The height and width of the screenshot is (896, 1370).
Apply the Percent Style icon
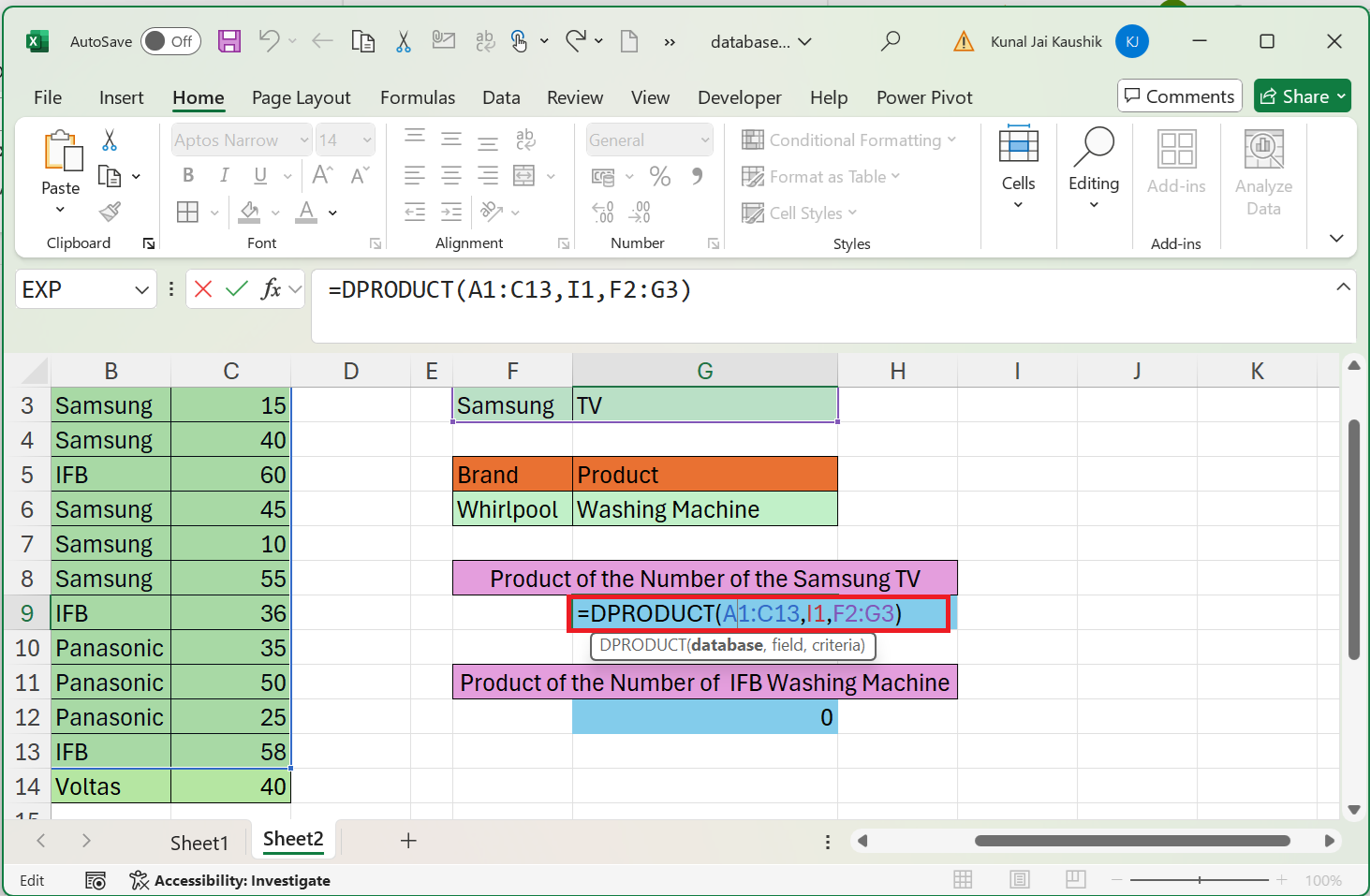click(x=660, y=176)
